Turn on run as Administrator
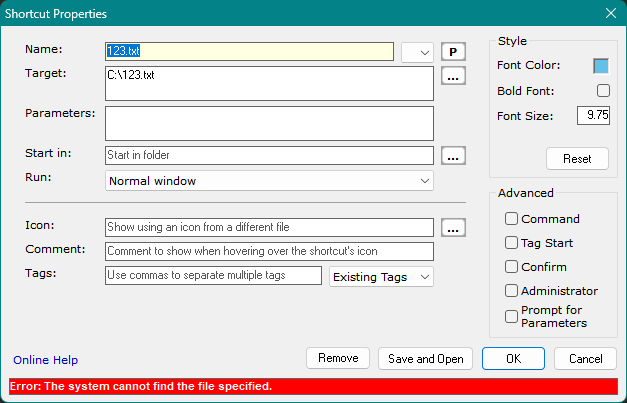This screenshot has width=627, height=403. pyautogui.click(x=512, y=291)
